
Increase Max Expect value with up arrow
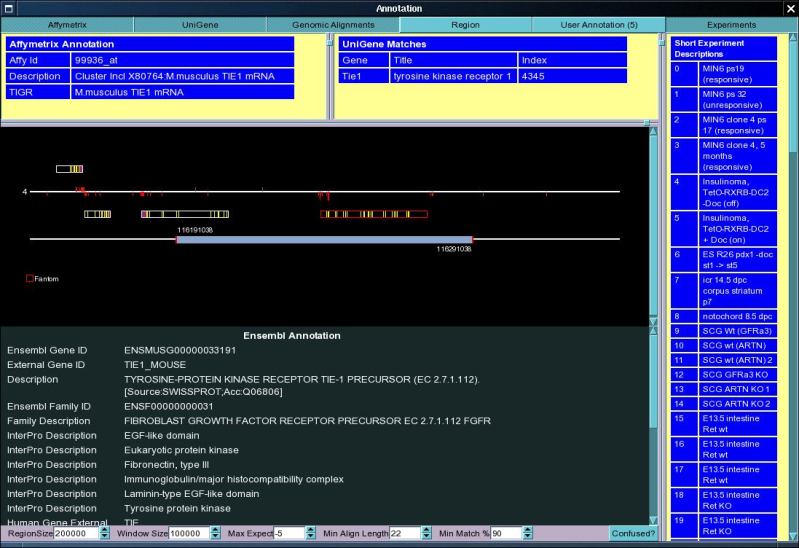point(308,530)
